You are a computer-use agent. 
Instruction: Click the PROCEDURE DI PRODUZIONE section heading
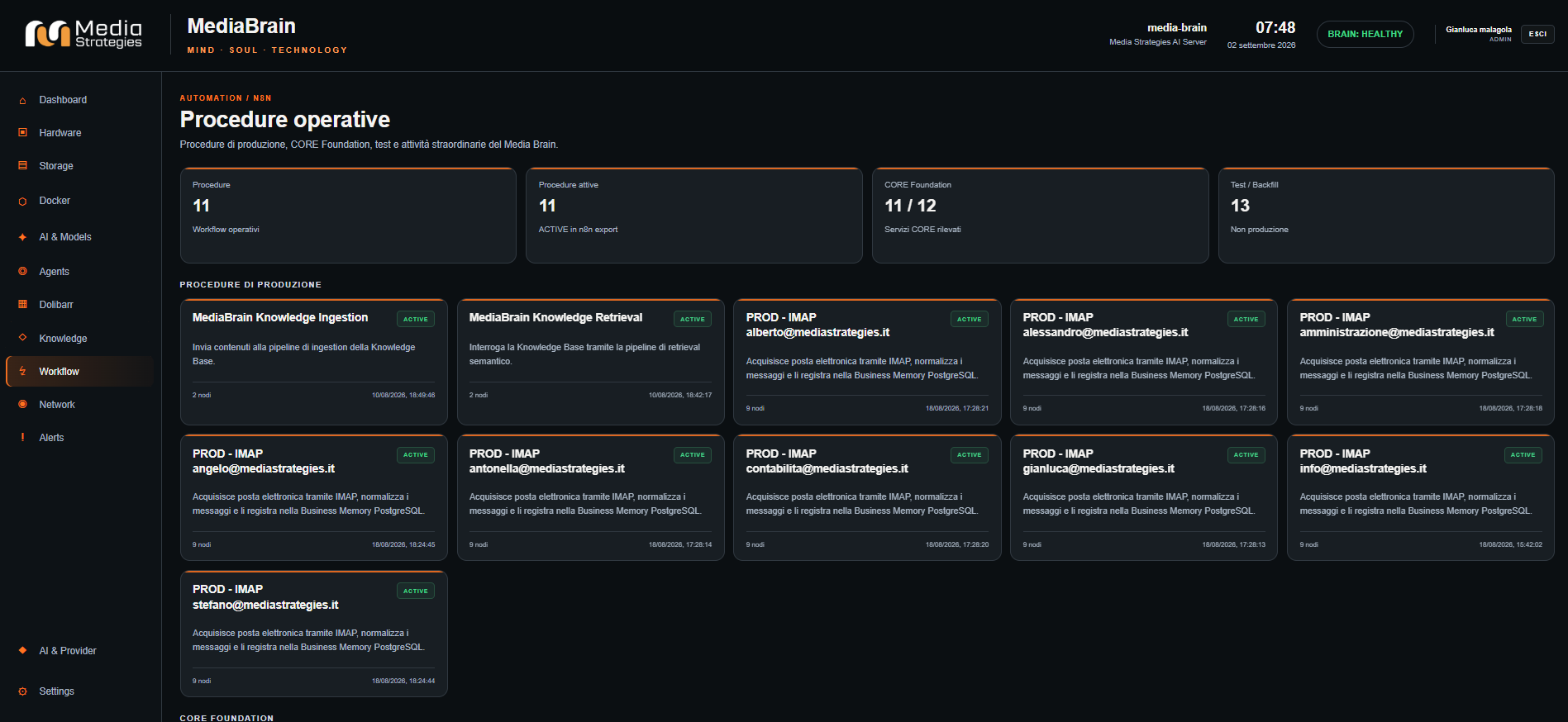click(x=250, y=285)
